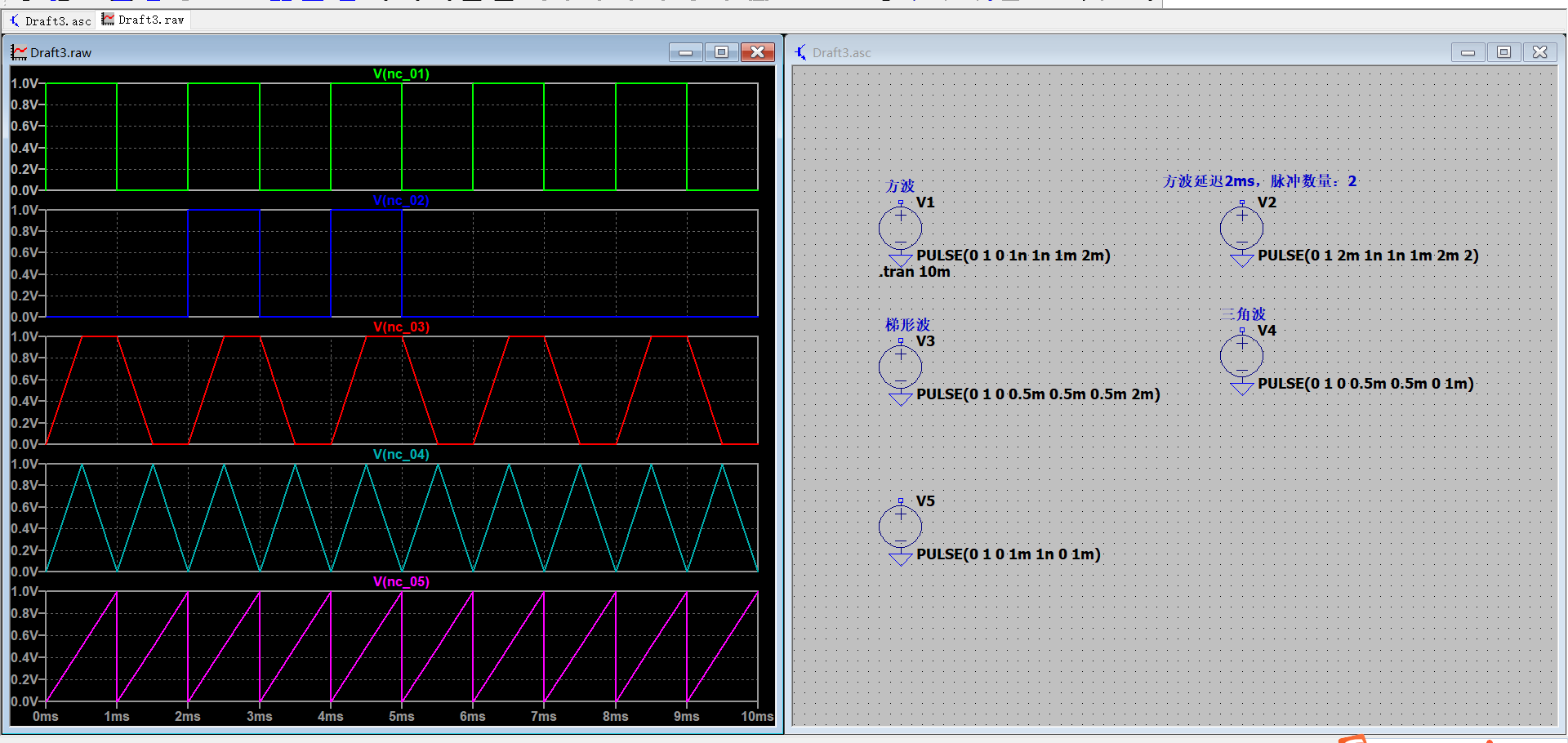Click the ground symbol beneath source V1
This screenshot has height=743, width=1568.
pyautogui.click(x=900, y=260)
